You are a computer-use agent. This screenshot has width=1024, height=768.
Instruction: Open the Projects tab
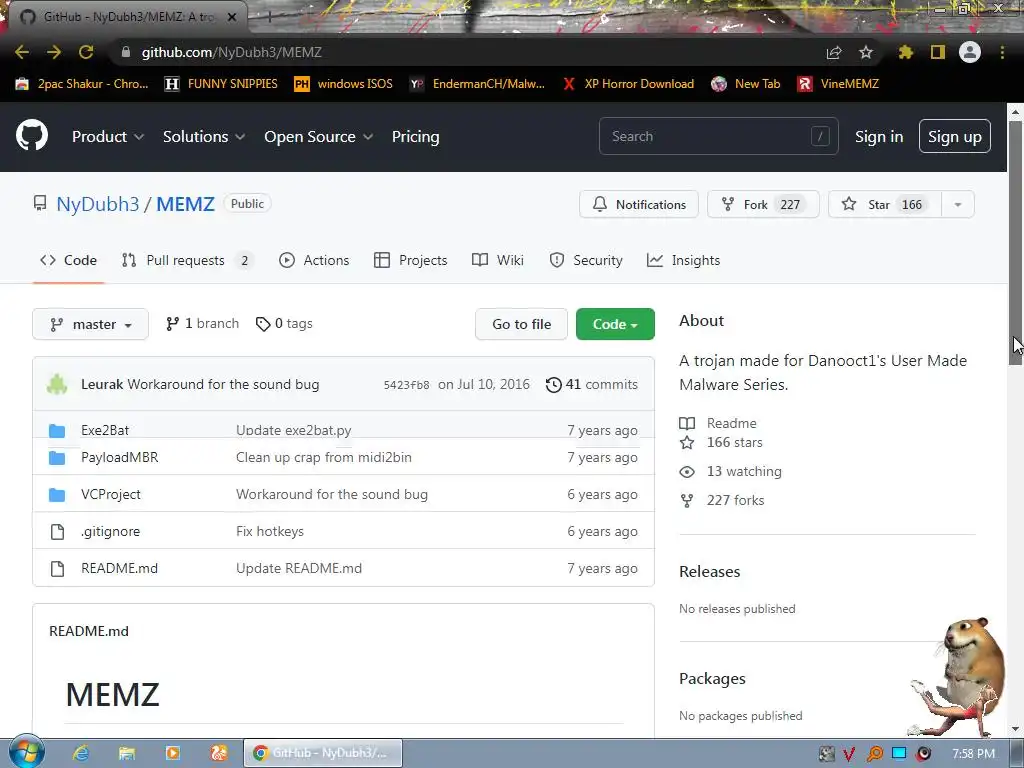pos(411,260)
